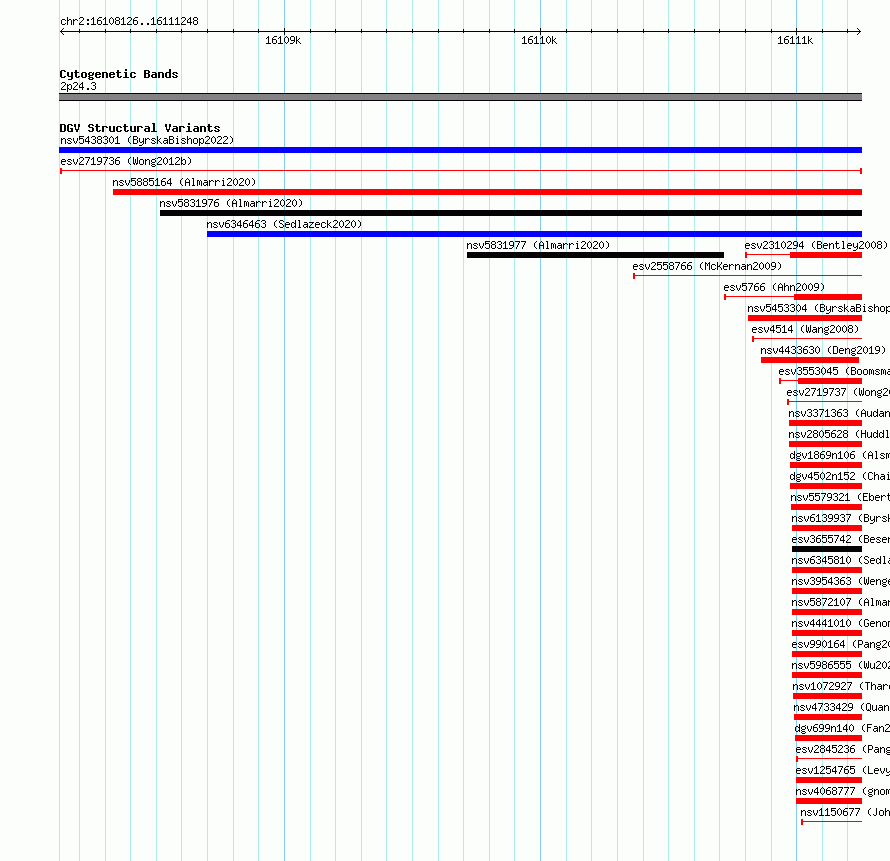Screen dimensions: 890x861
Task: Click the red bar of nsv5885164
Action: 487,192
